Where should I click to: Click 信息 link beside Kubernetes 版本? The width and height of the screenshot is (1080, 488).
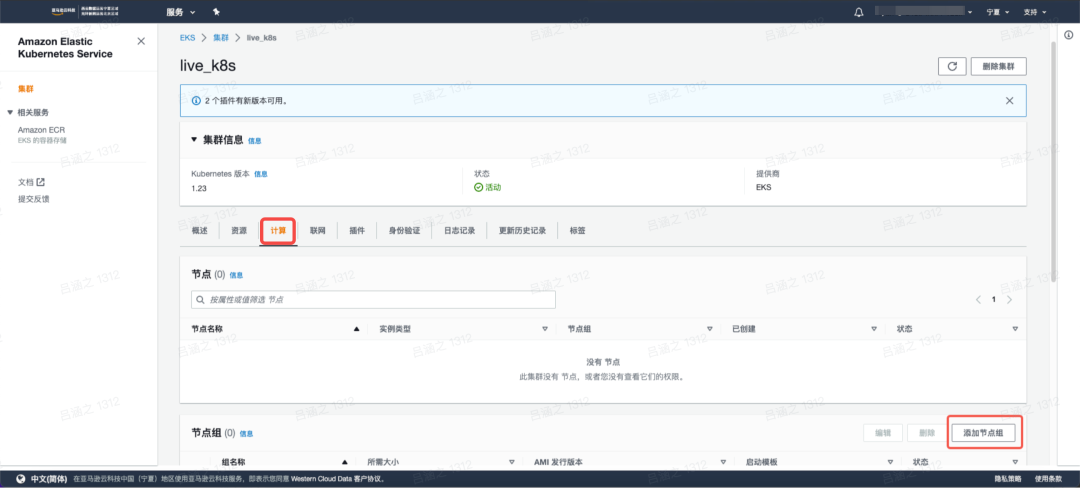[261, 174]
